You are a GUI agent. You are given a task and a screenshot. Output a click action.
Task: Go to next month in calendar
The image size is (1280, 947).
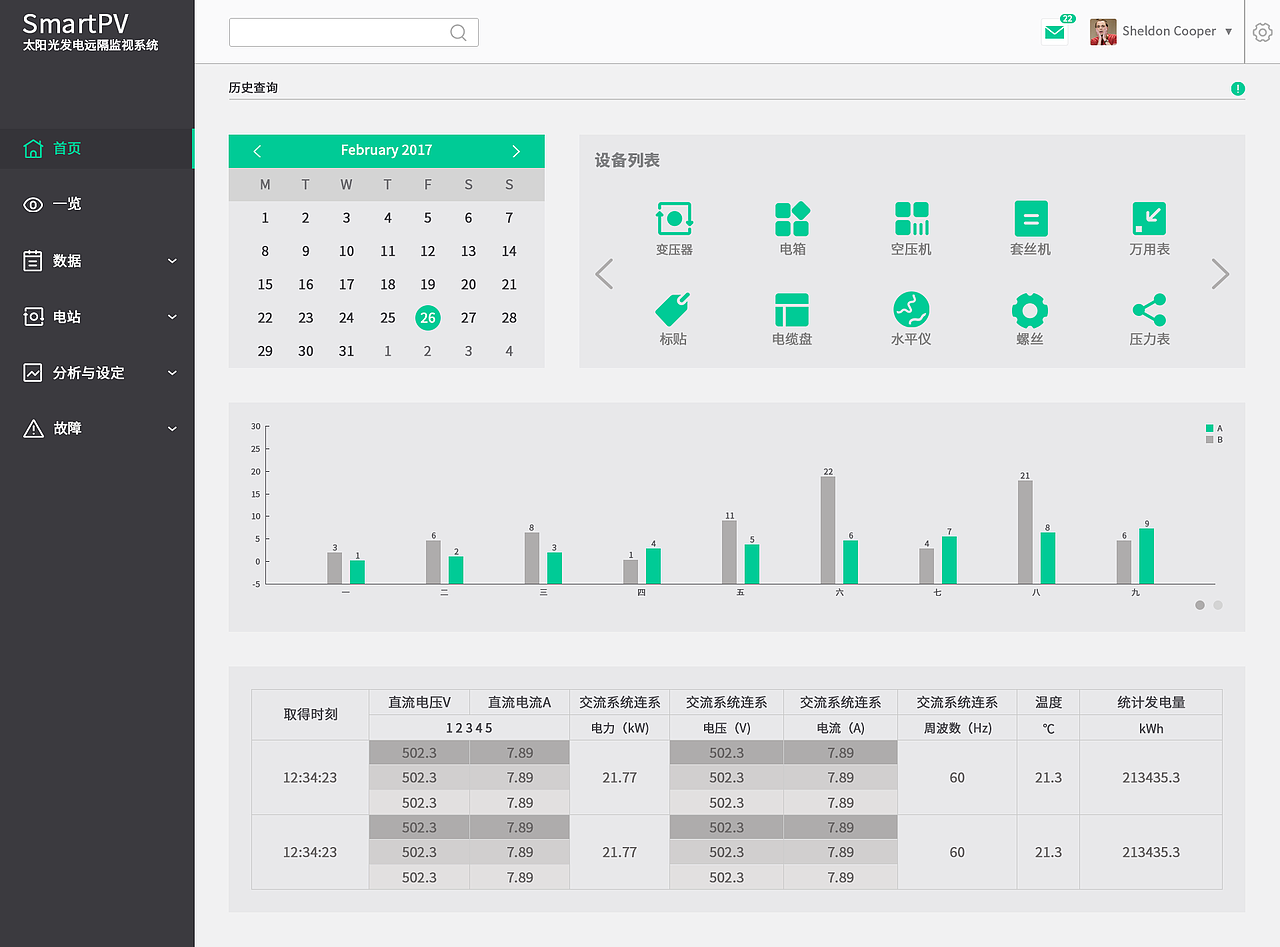[516, 151]
